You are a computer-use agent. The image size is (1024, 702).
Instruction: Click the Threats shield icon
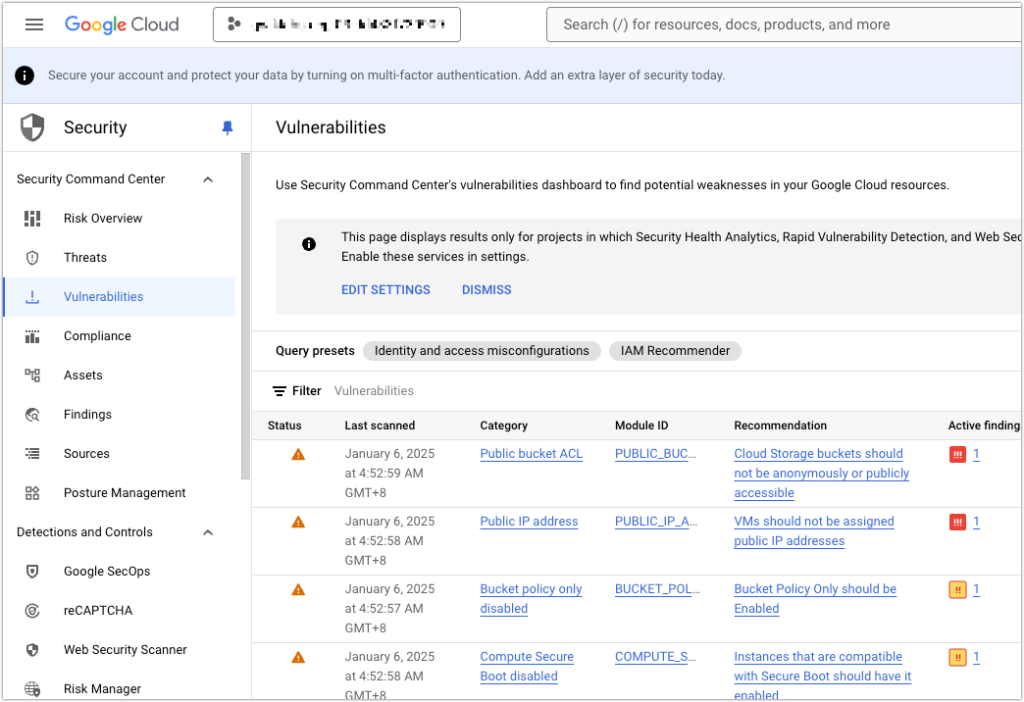coord(32,257)
